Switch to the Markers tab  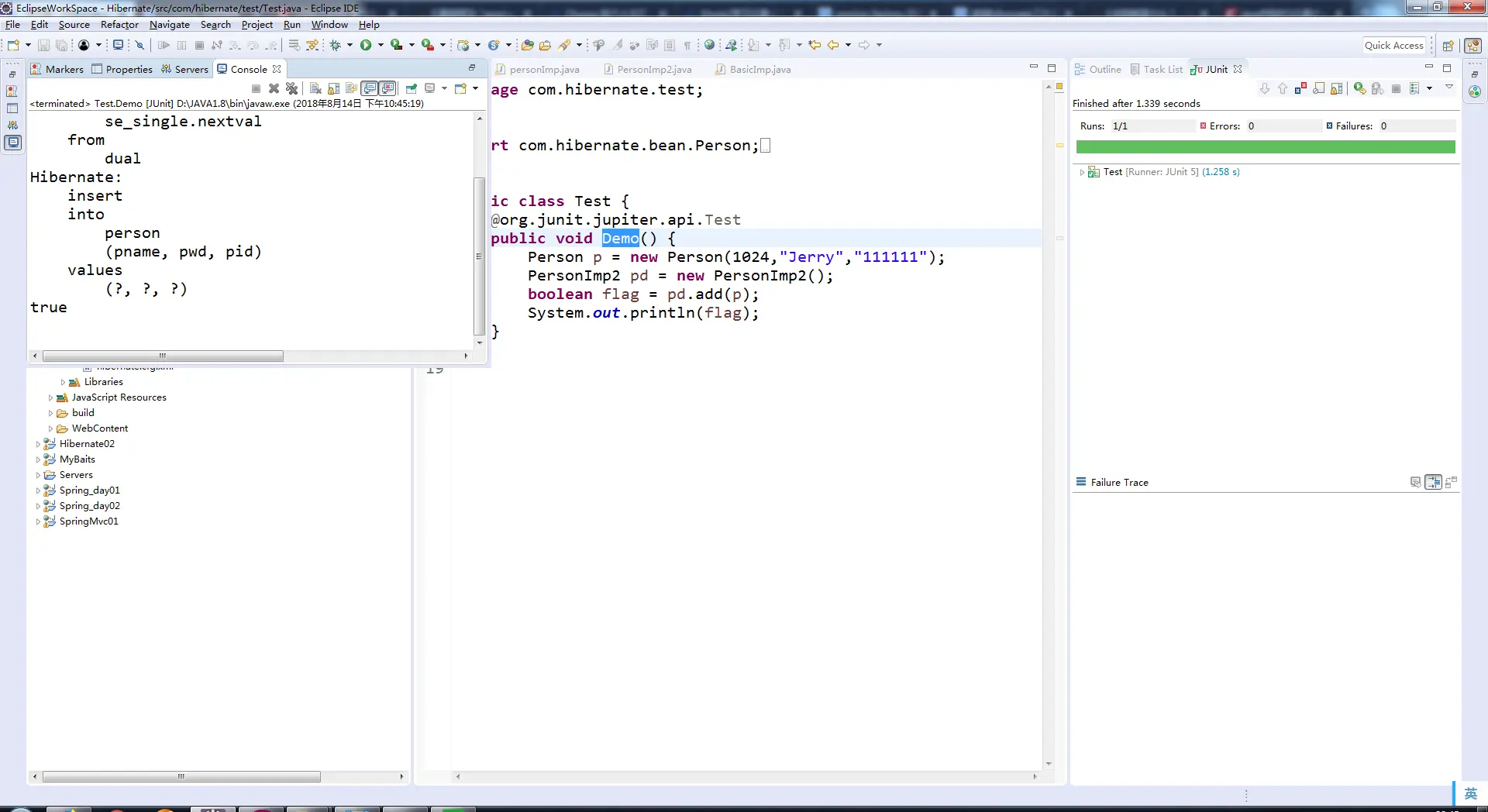[57, 69]
